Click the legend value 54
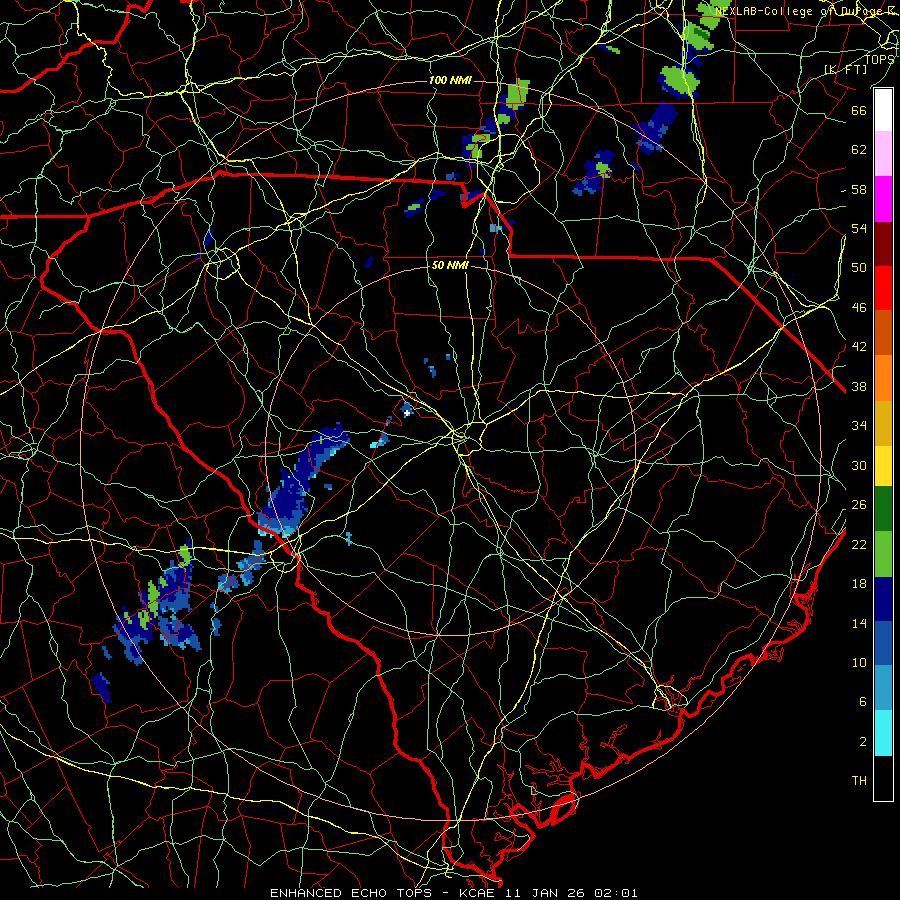Screen dimensions: 900x900 click(859, 228)
